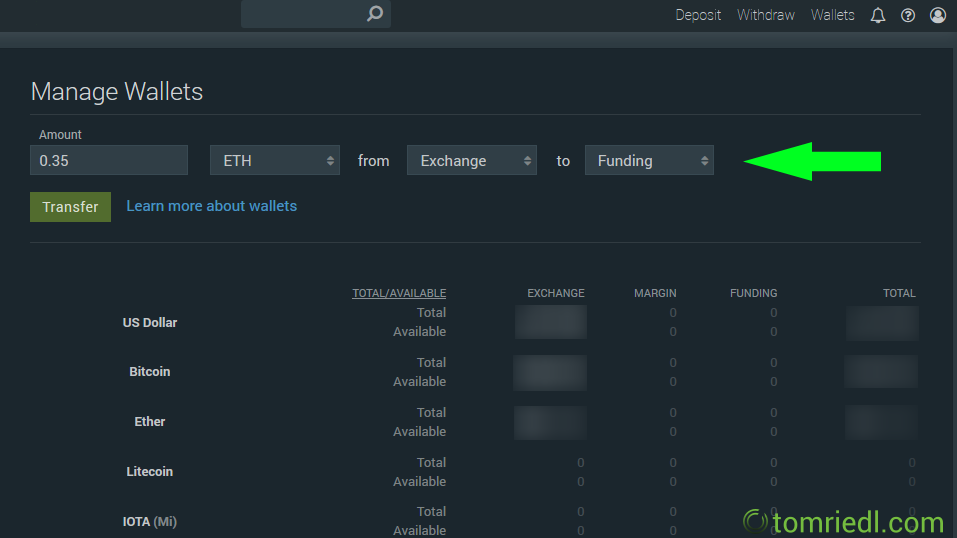Click the EXCHANGE column header

[555, 293]
